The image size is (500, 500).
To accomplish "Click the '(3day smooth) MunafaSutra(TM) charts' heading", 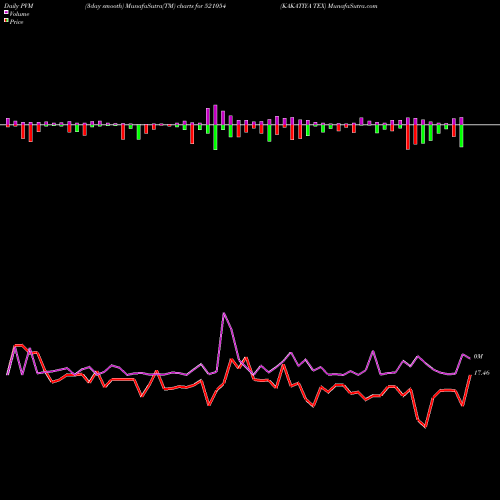I will pos(140,6).
